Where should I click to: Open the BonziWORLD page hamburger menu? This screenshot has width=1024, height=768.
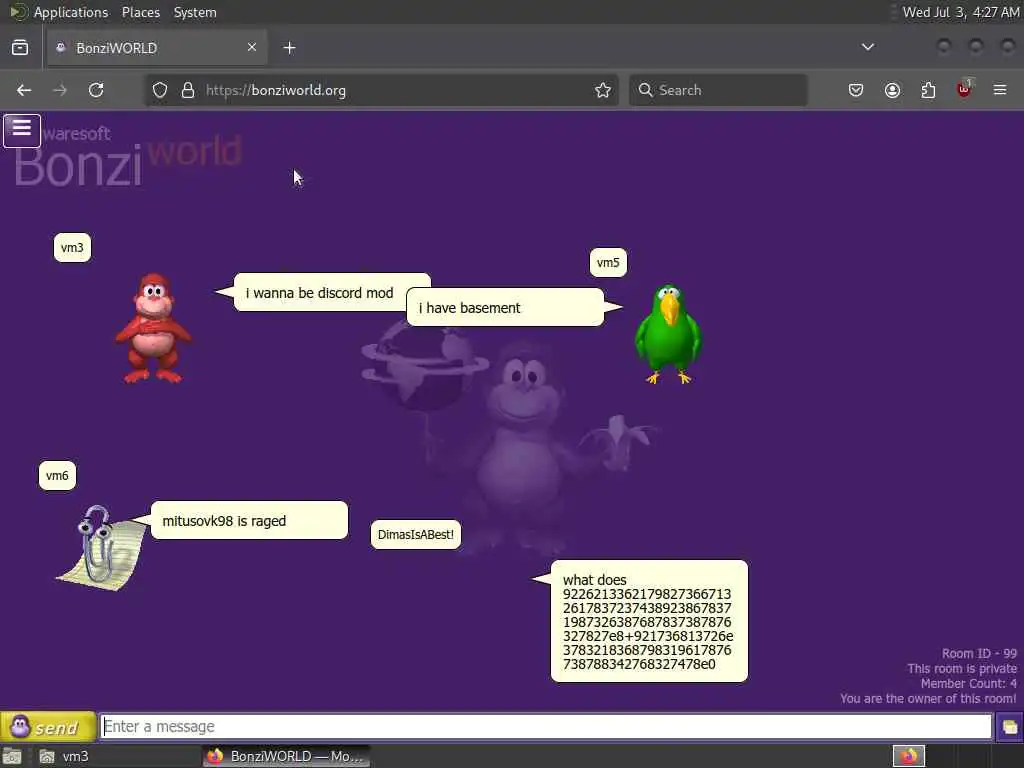pos(22,131)
